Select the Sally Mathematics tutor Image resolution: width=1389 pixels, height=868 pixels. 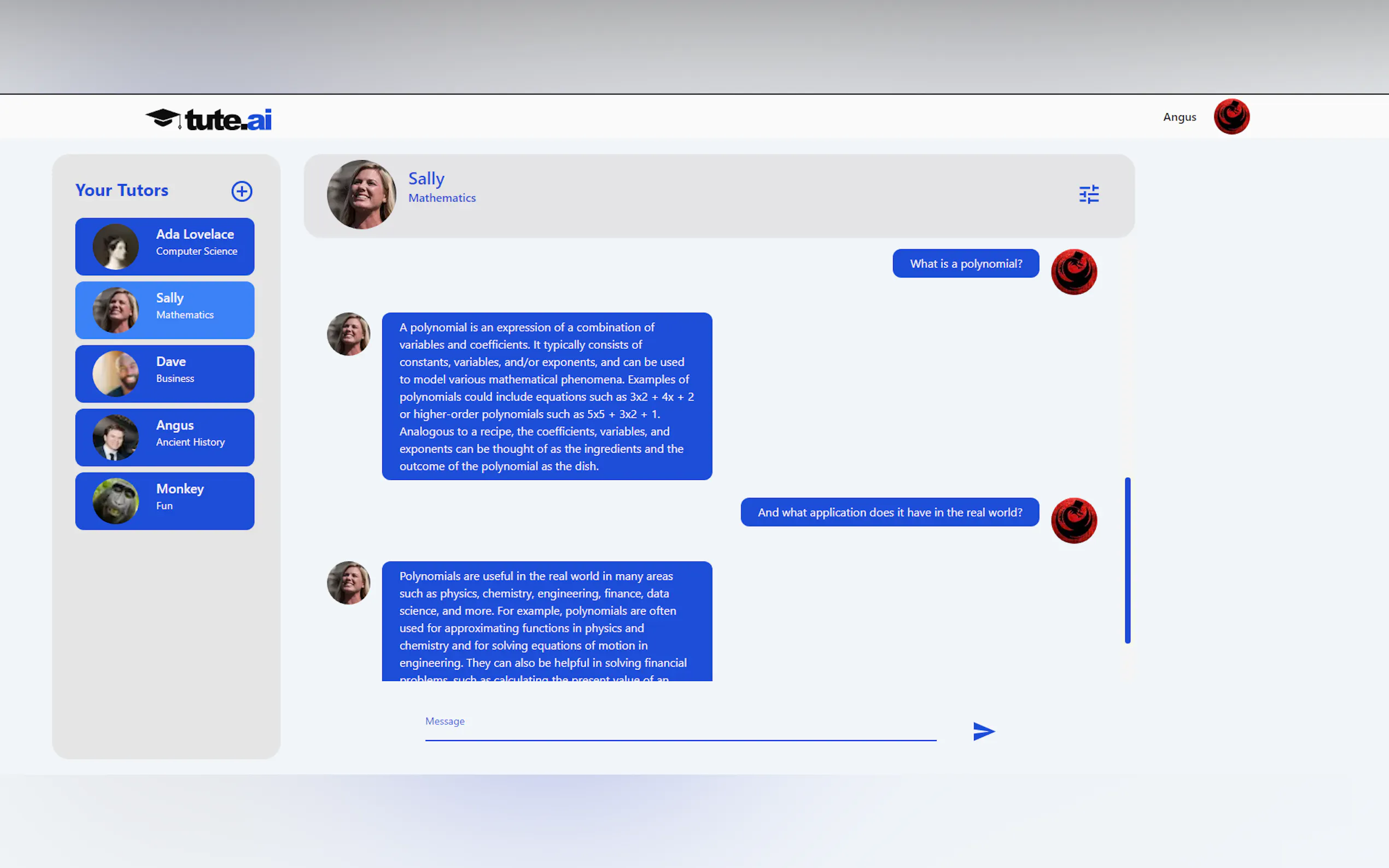[x=165, y=310]
